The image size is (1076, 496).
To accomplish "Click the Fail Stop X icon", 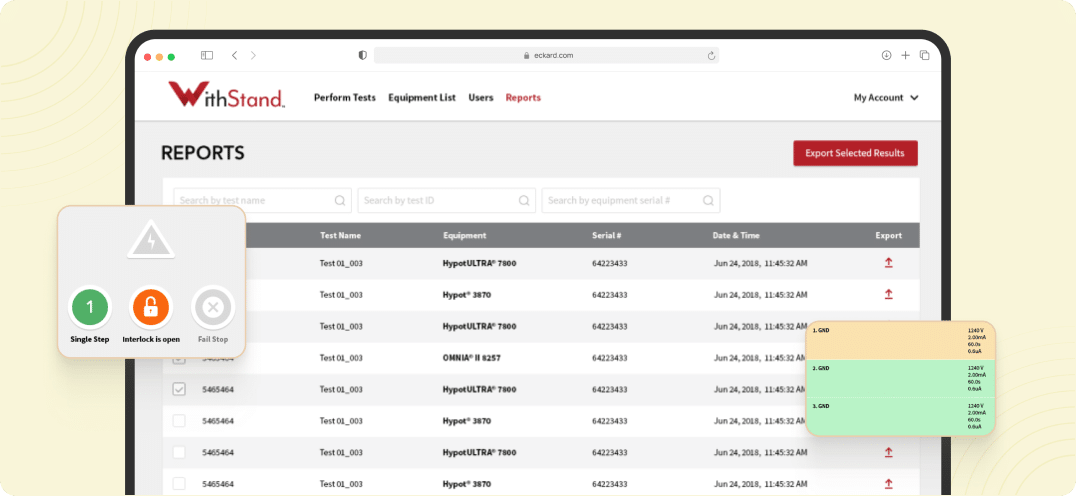I will pos(212,308).
